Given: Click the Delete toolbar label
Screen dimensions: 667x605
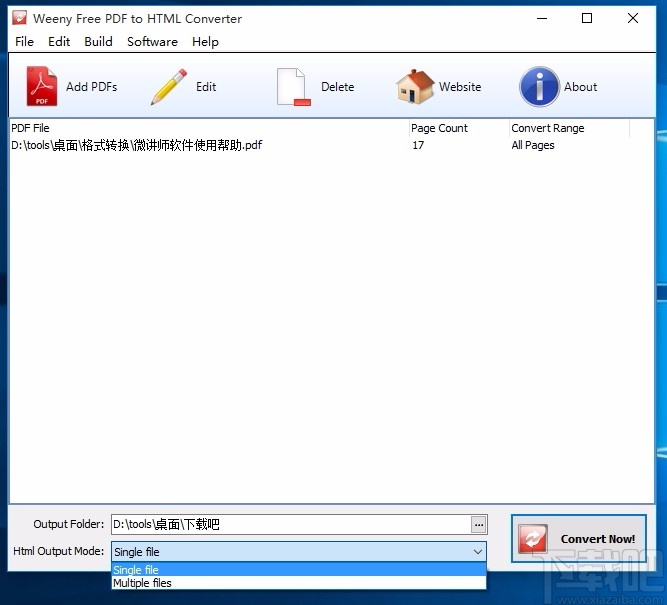Looking at the screenshot, I should tap(337, 87).
